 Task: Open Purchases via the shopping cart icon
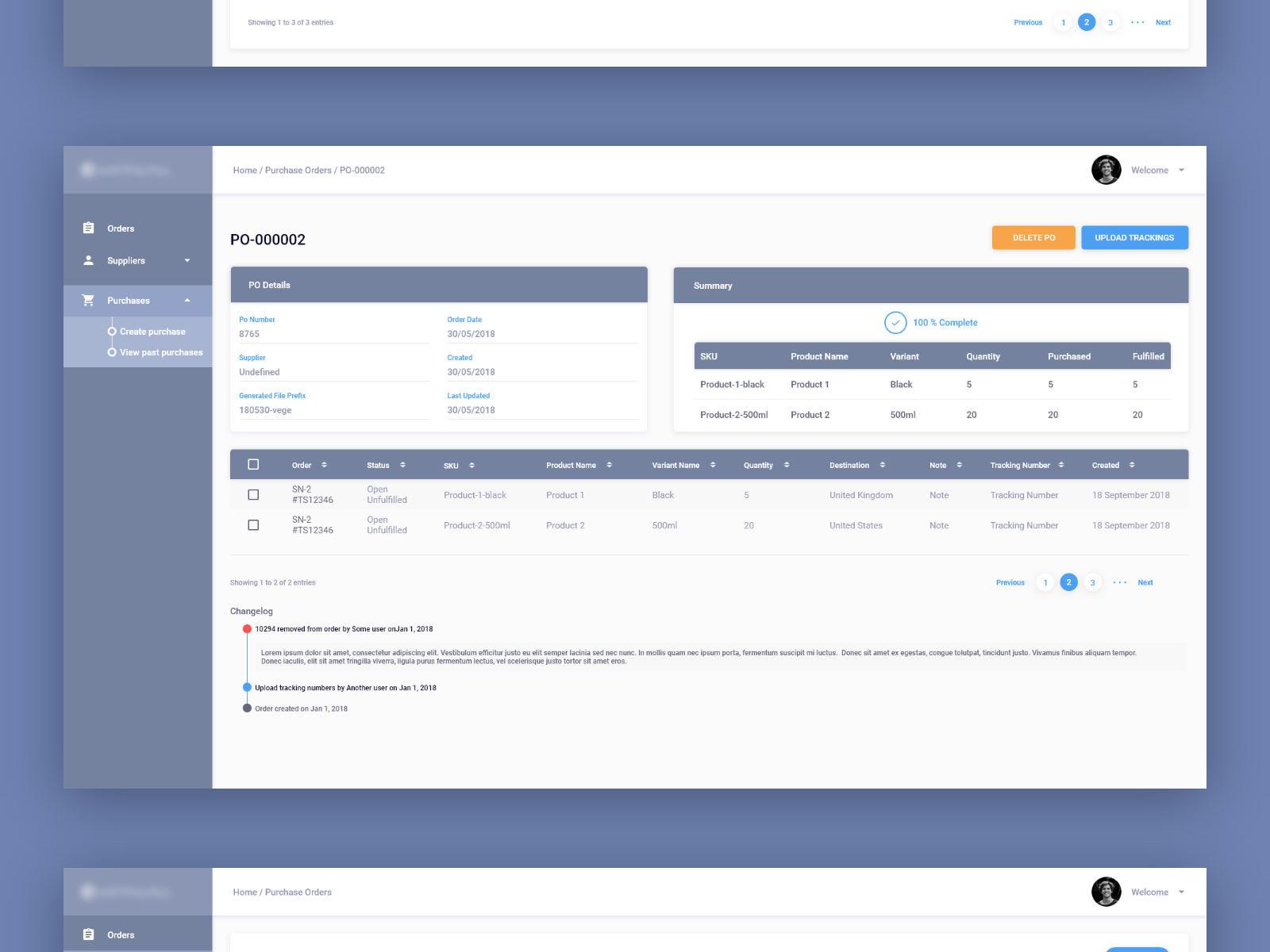(x=88, y=300)
